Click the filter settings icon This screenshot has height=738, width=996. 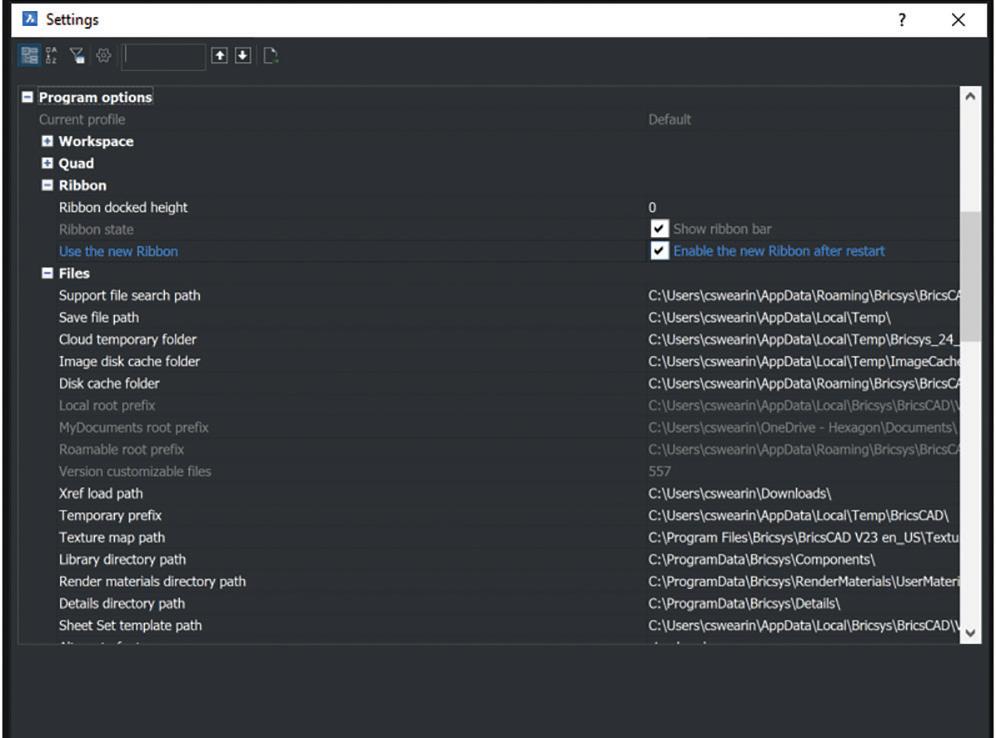pyautogui.click(x=77, y=56)
